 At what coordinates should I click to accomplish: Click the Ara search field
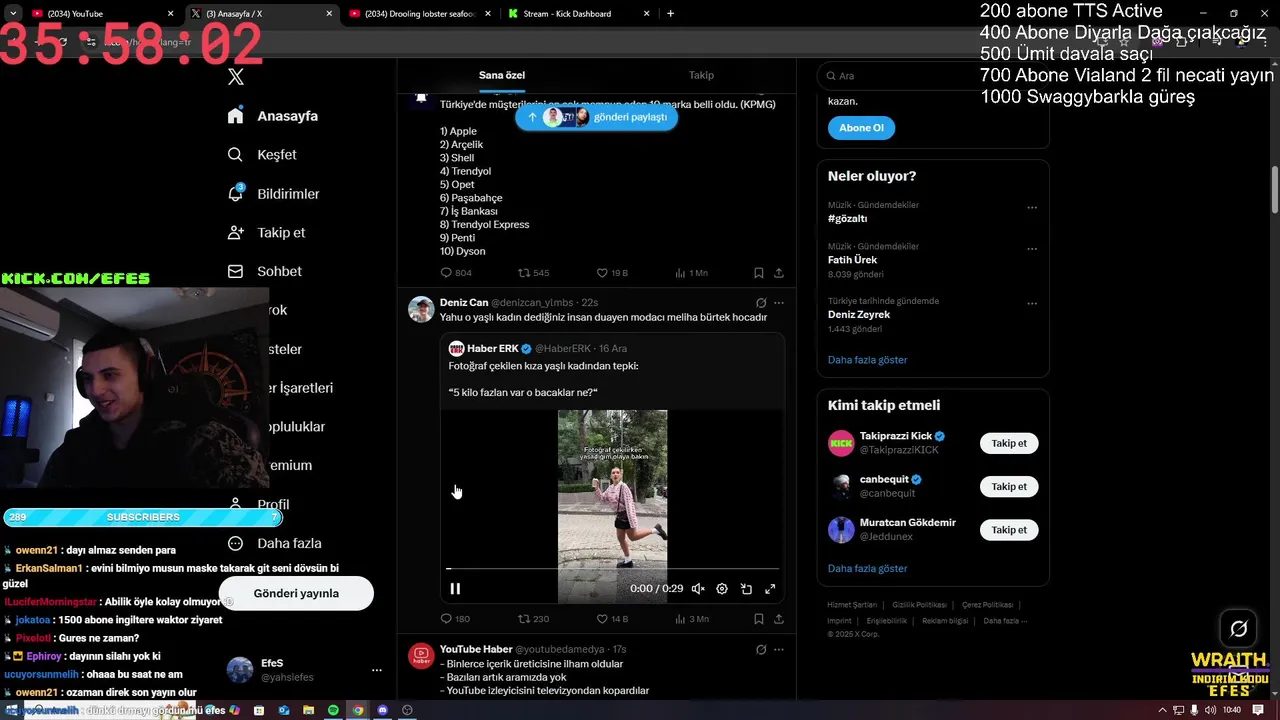pos(932,76)
